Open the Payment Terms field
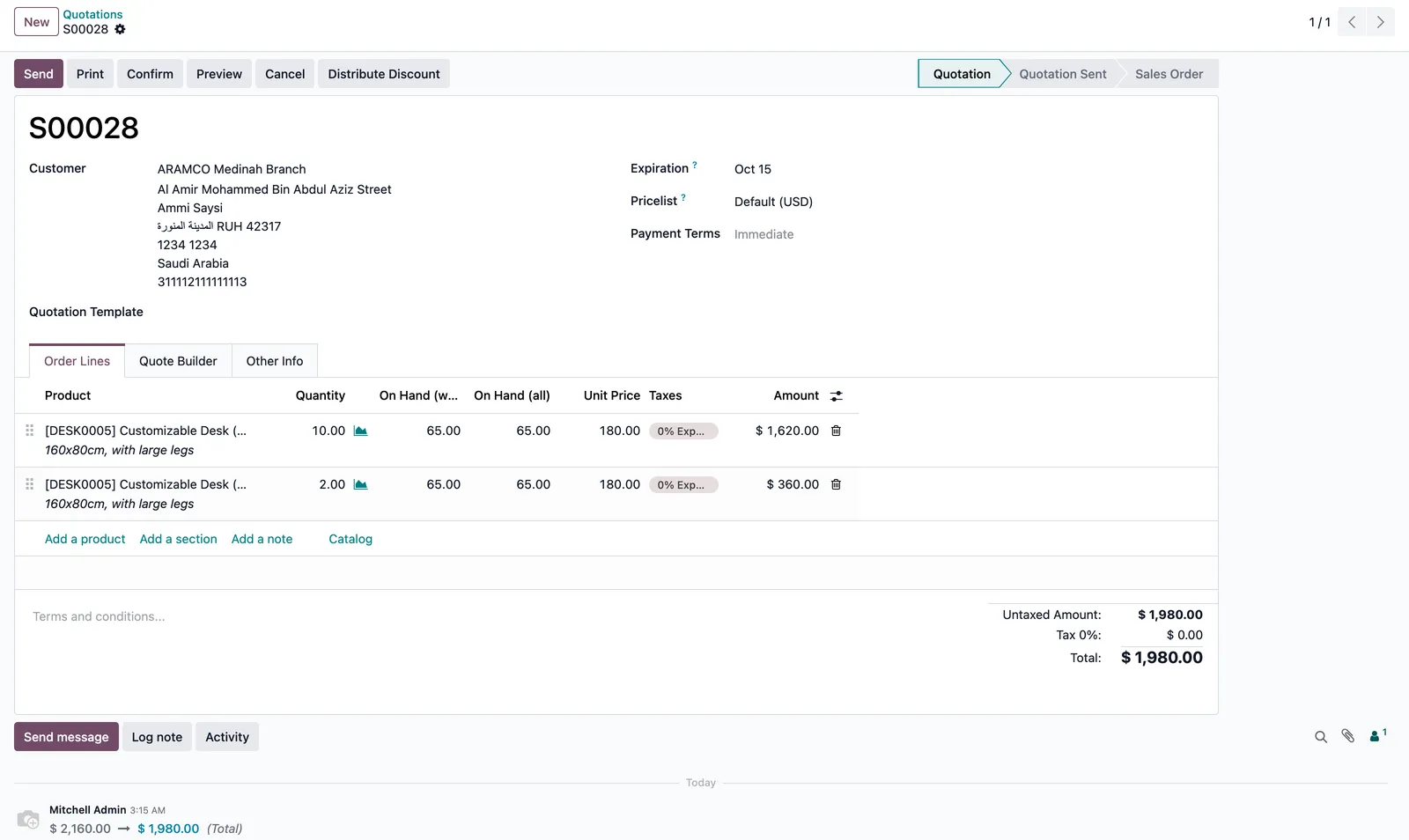 (x=764, y=234)
